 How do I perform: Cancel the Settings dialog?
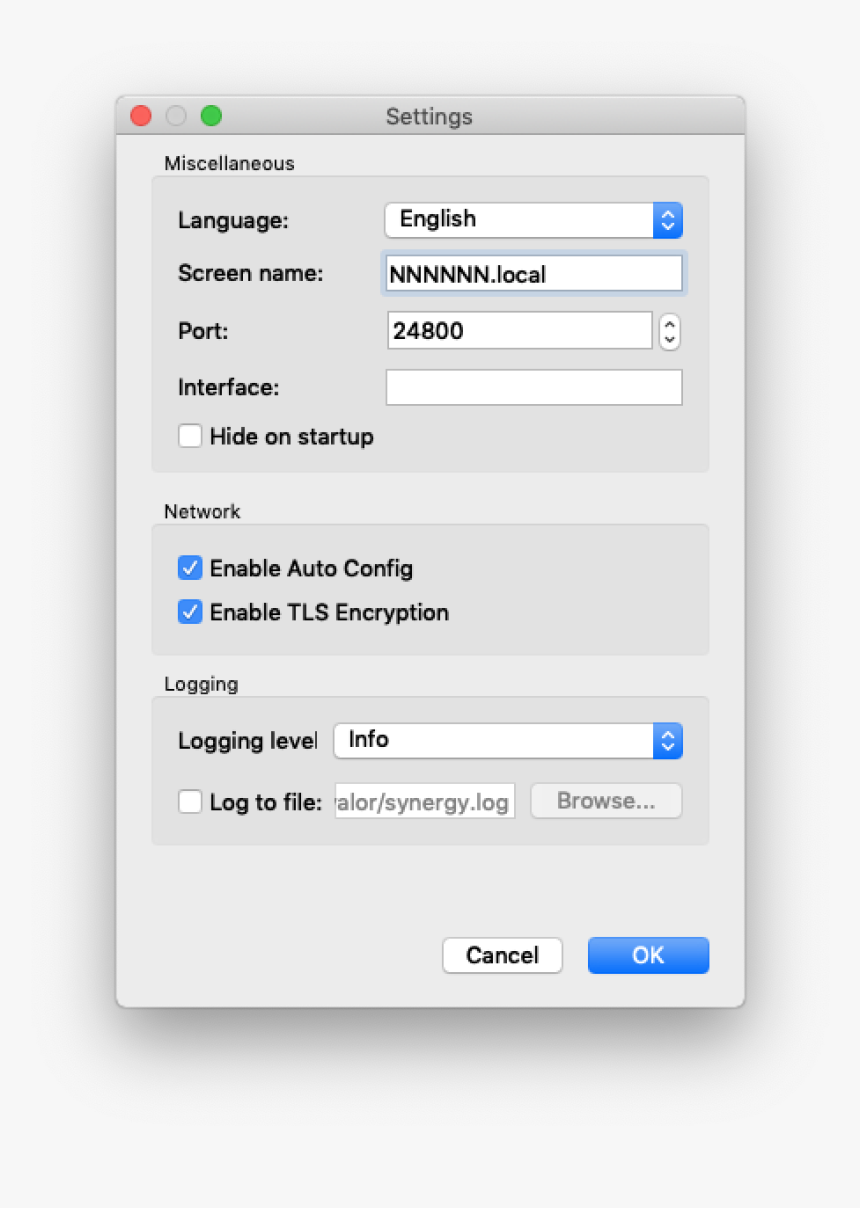[x=502, y=956]
